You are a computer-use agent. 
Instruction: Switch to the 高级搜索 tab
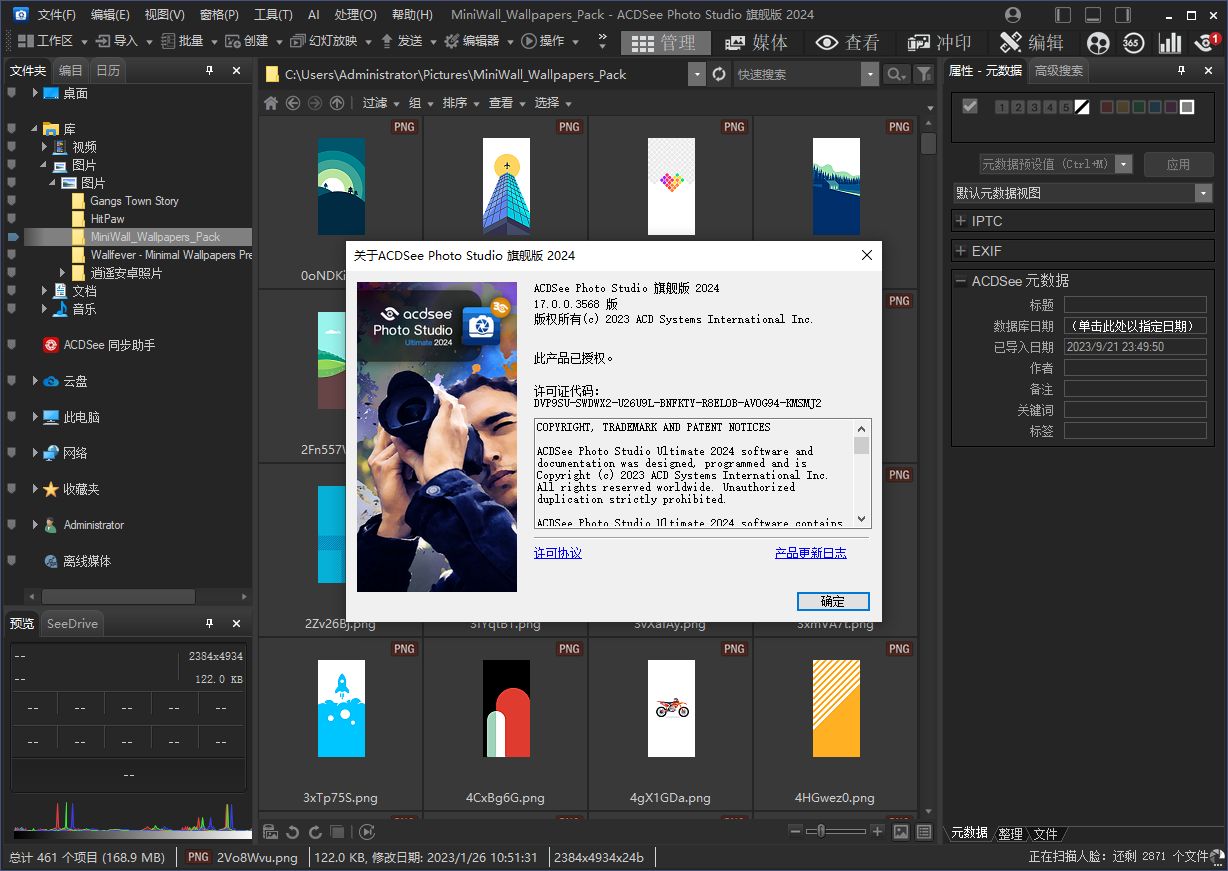[x=1058, y=70]
